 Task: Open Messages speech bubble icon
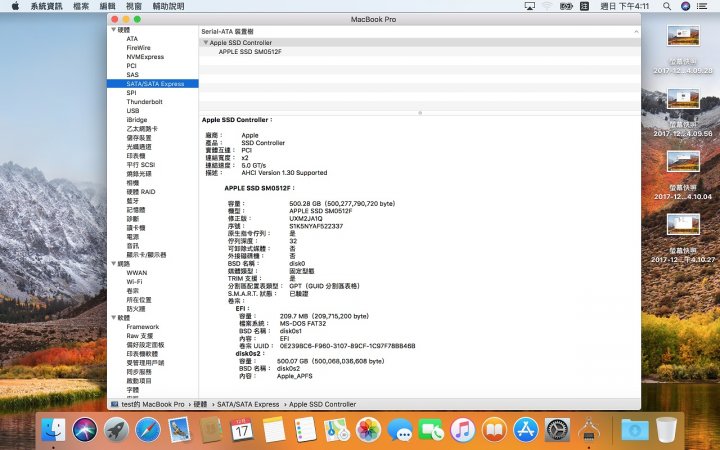click(399, 430)
